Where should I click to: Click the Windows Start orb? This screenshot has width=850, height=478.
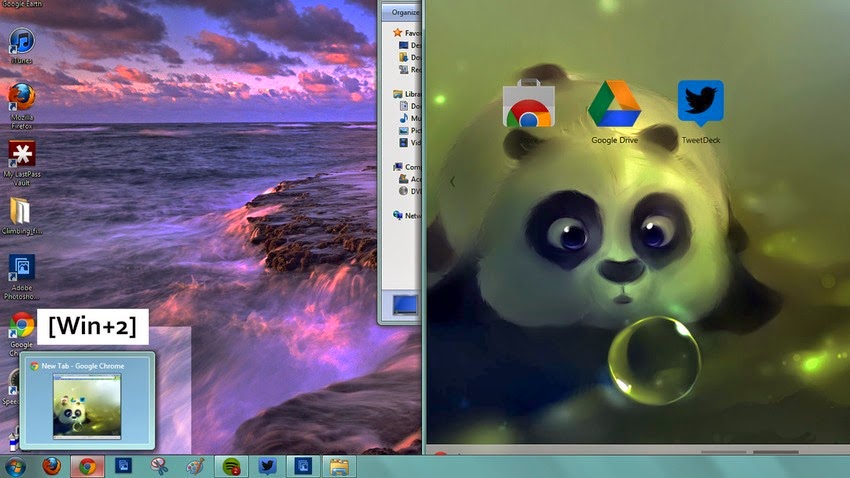coord(15,466)
